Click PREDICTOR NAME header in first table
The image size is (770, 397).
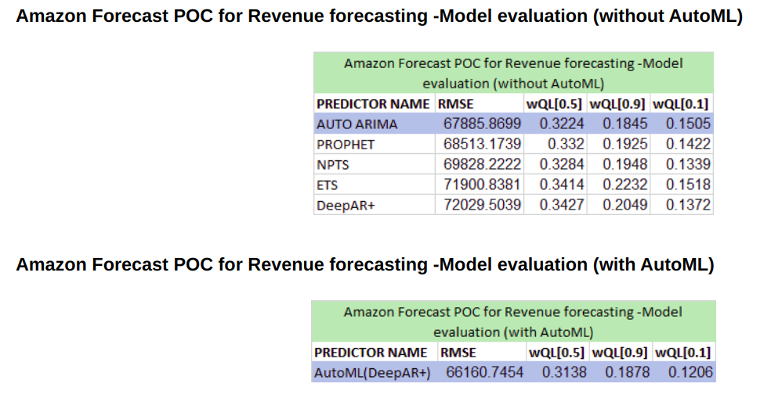pyautogui.click(x=373, y=104)
